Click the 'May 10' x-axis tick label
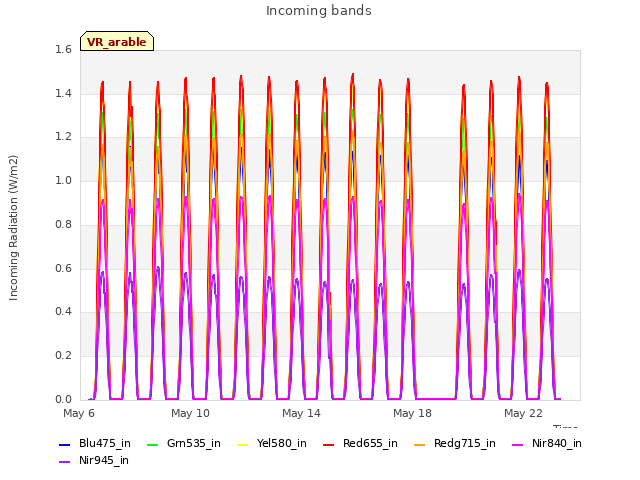Screen dimensions: 640x480 pyautogui.click(x=190, y=413)
